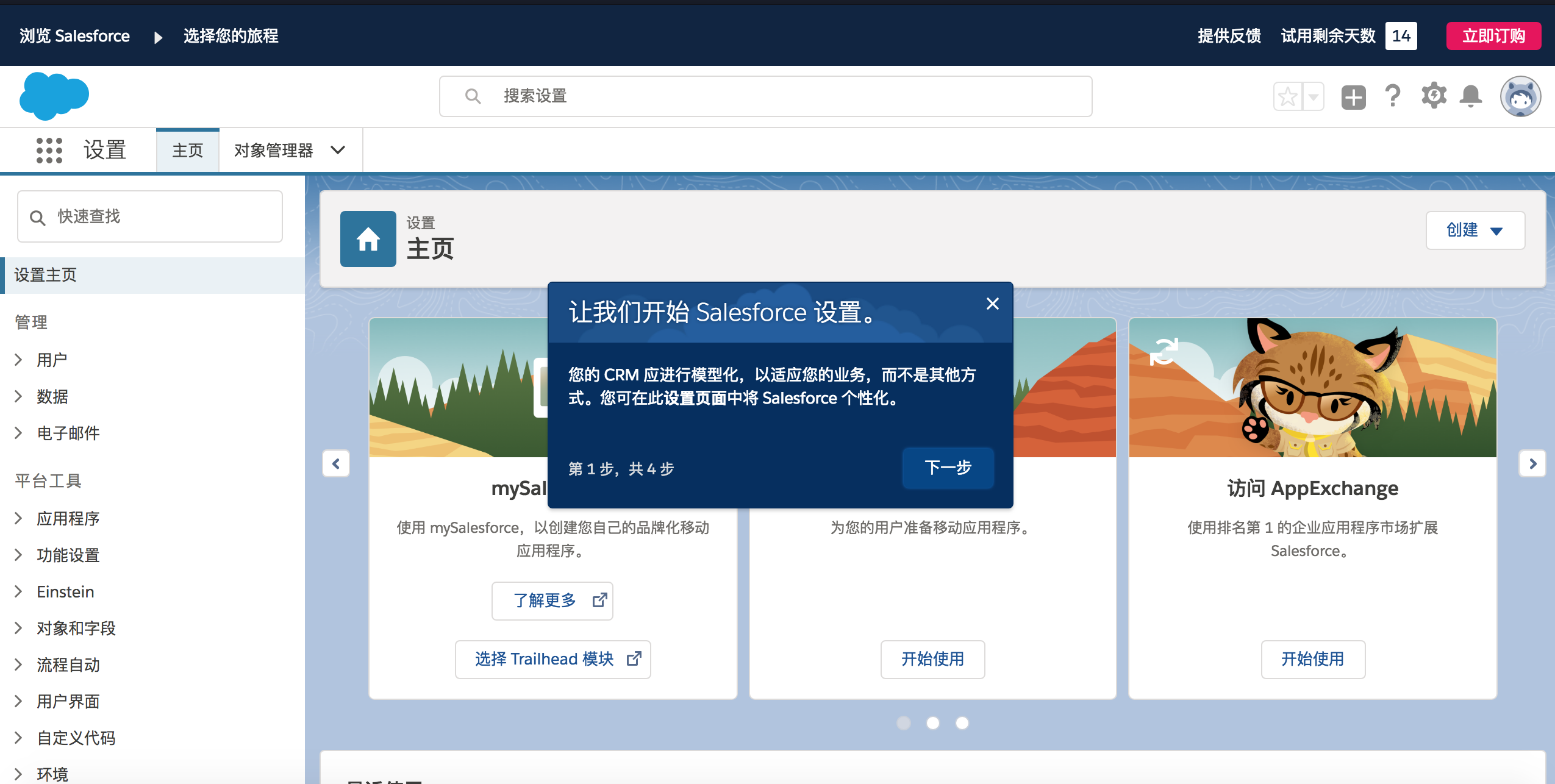Click the AppExchange mascot card image

[1313, 388]
